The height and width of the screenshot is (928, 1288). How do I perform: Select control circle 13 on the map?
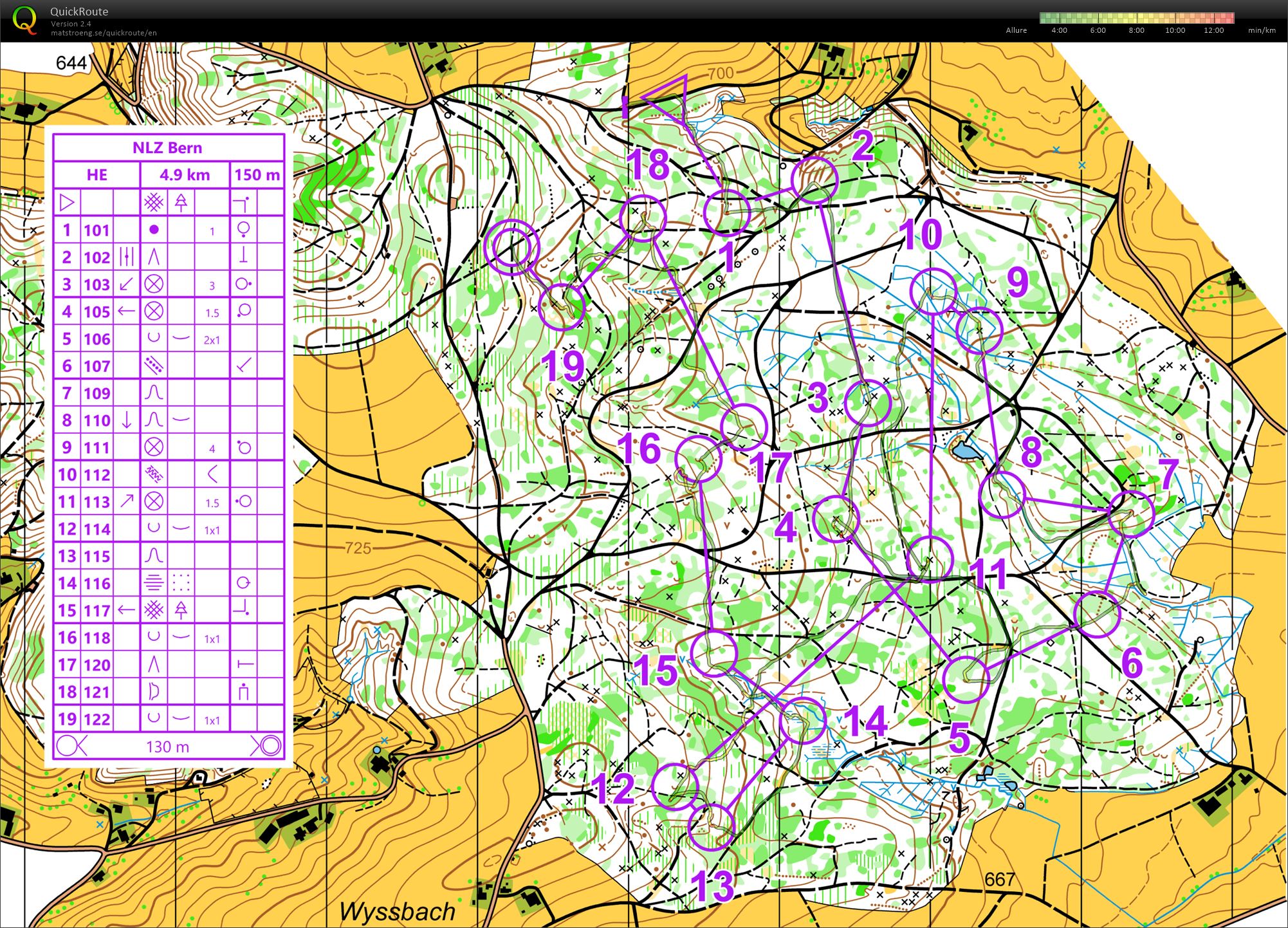(711, 826)
